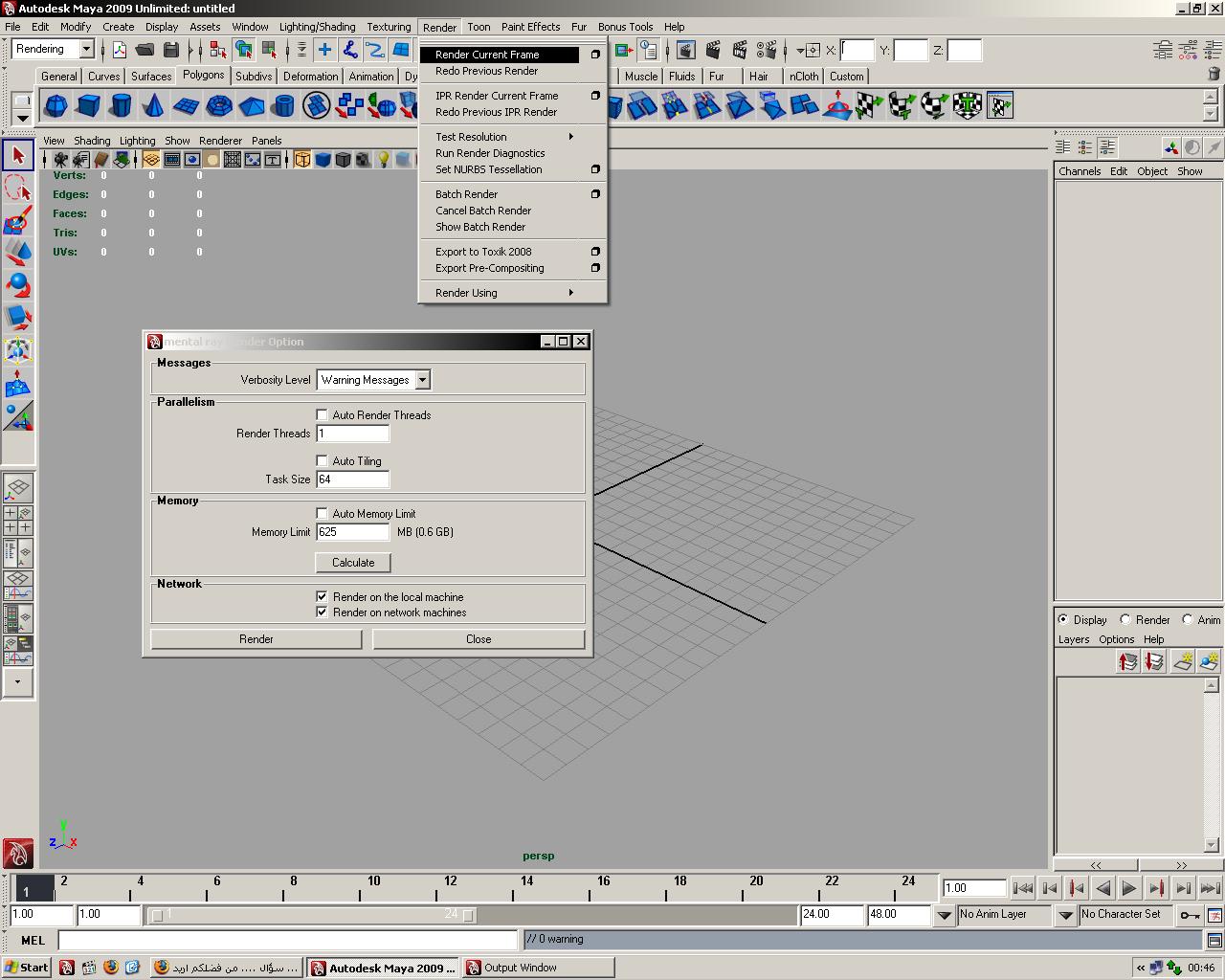Create a polygon pipe from shelf
1225x980 pixels.
(284, 105)
